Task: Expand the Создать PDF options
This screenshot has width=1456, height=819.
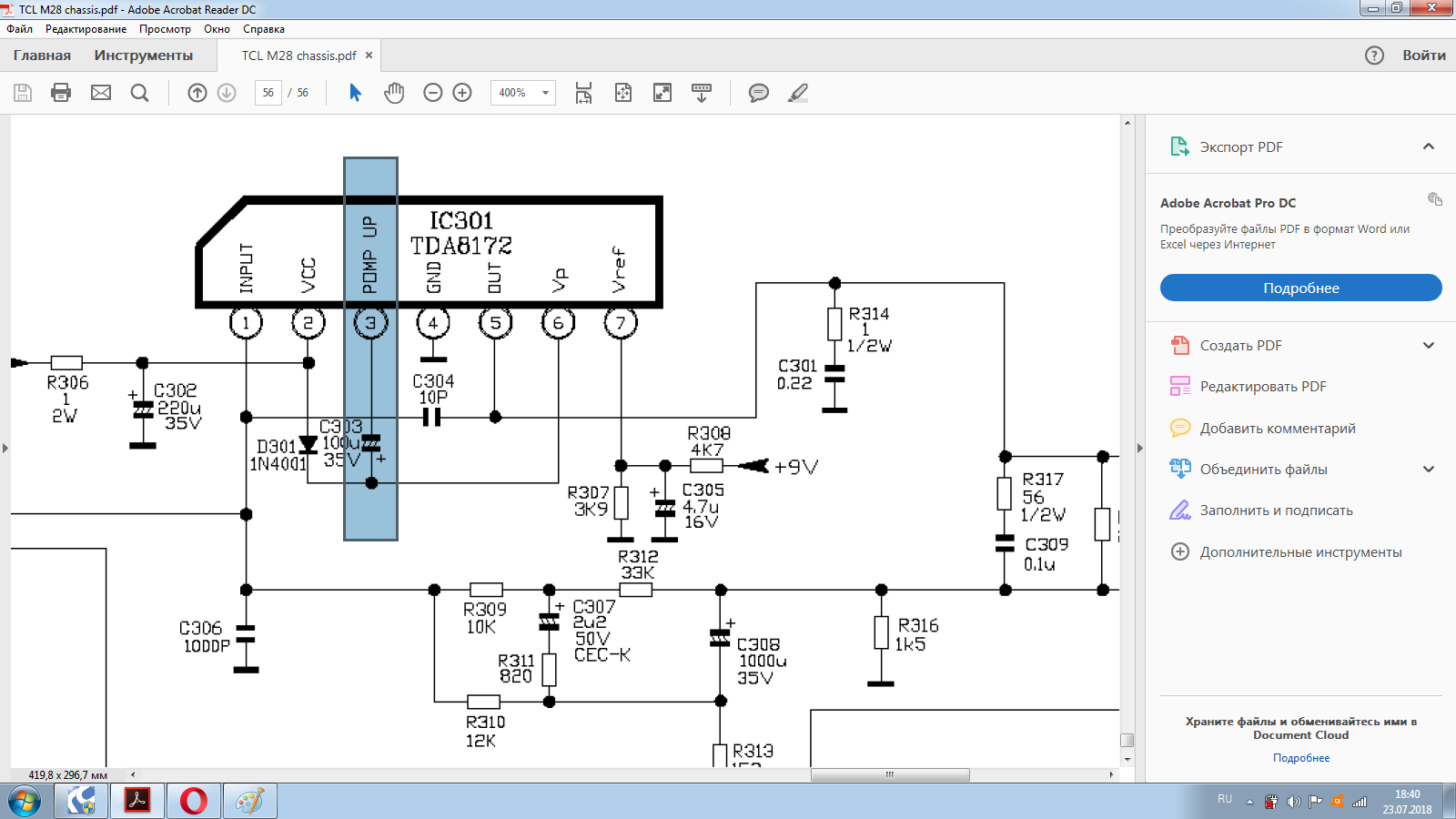Action: point(1428,346)
